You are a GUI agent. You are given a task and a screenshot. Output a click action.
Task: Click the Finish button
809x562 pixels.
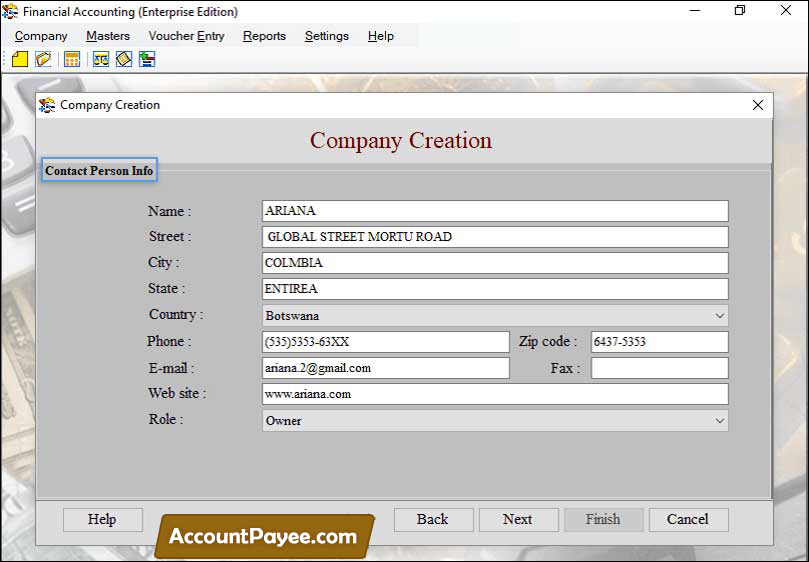[604, 519]
